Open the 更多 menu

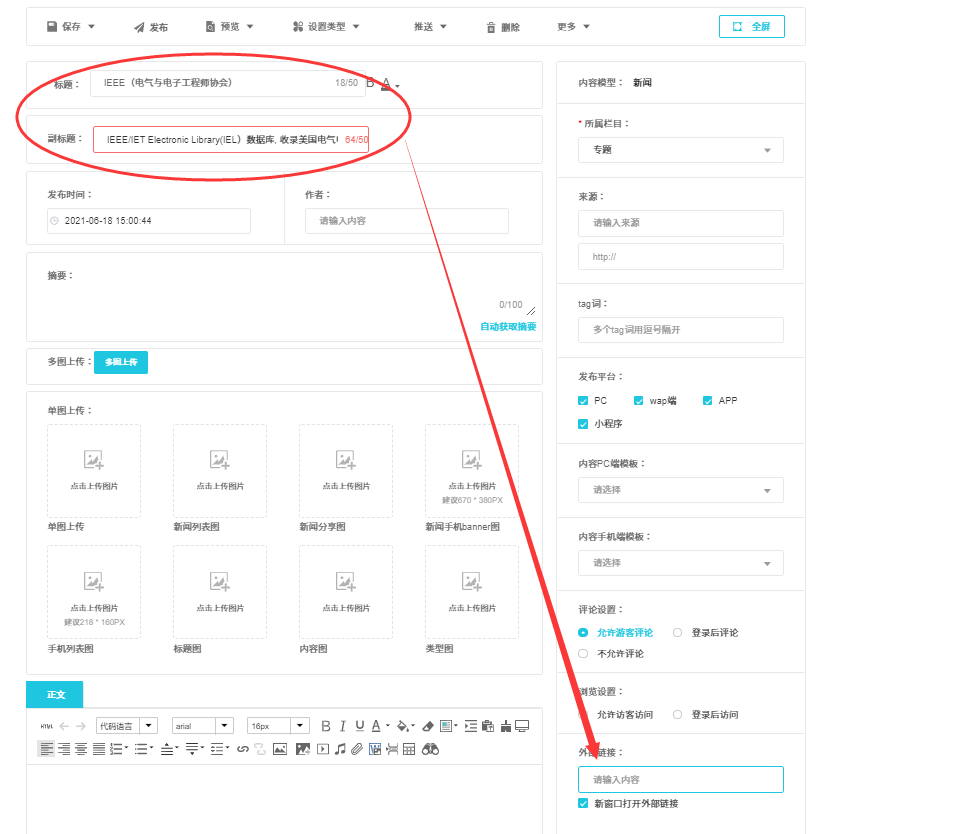tap(574, 27)
